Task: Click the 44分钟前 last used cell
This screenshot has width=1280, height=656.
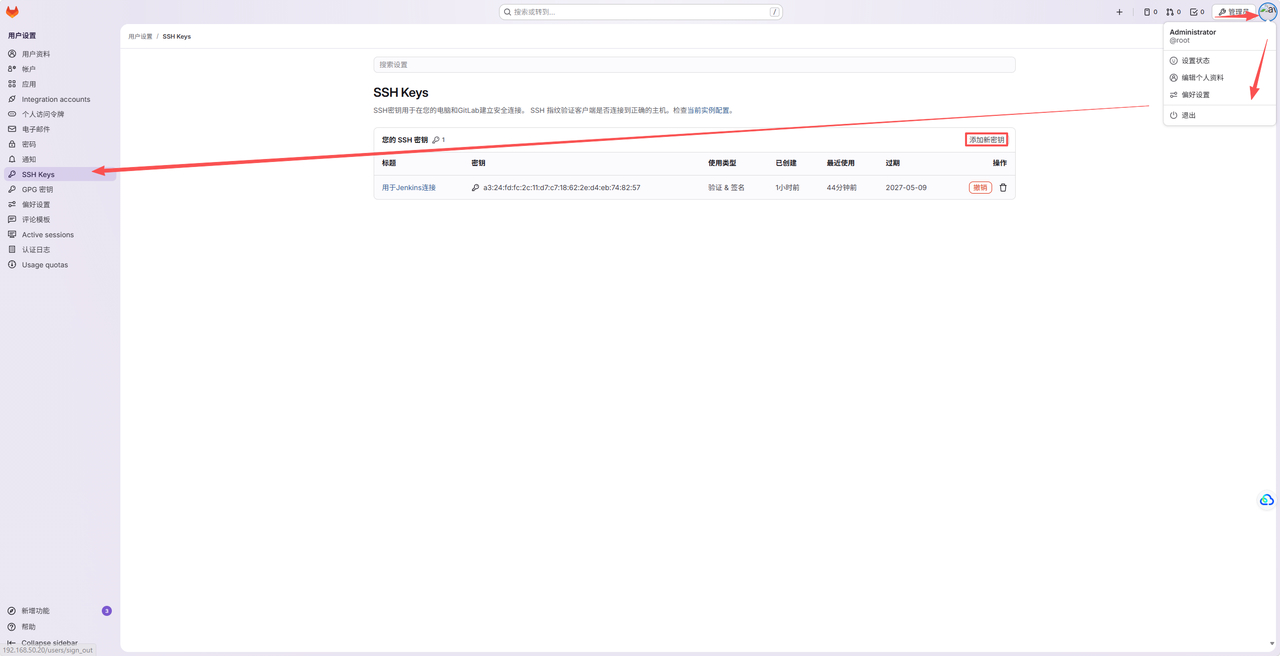Action: tap(842, 188)
